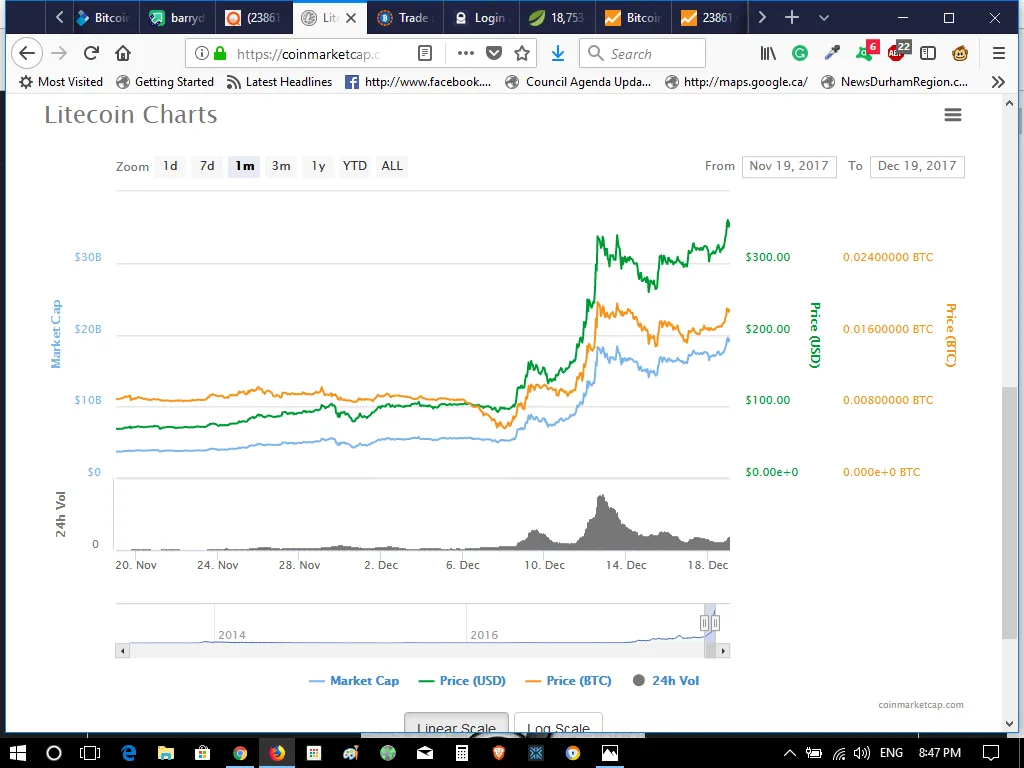Launch Calculator from the taskbar

point(462,753)
